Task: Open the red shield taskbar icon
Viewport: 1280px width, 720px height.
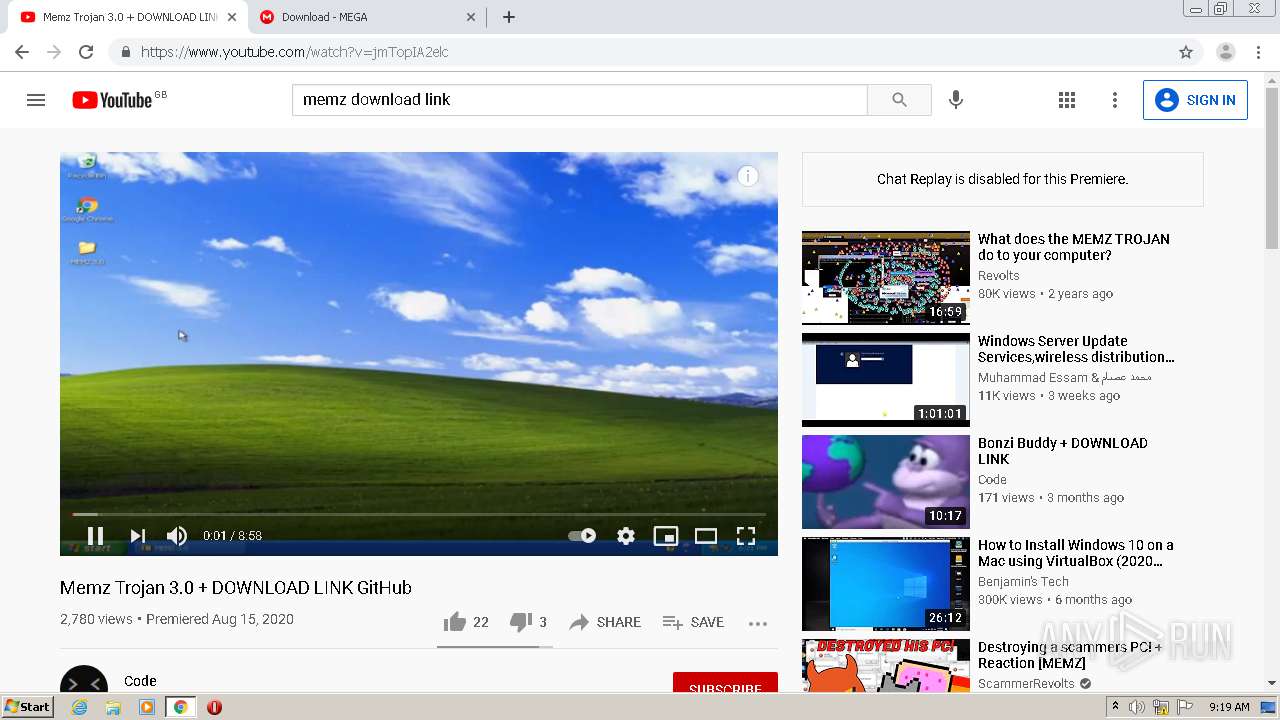Action: coord(214,707)
